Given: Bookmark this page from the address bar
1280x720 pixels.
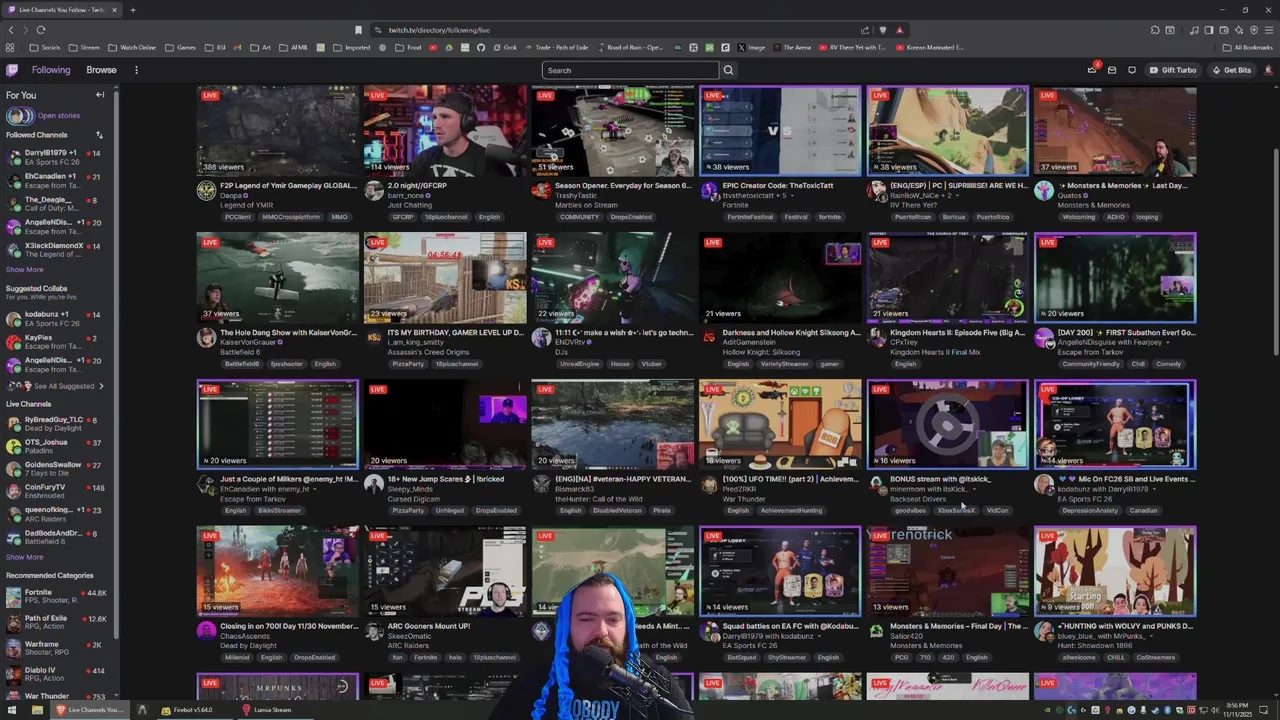Looking at the screenshot, I should (x=358, y=30).
